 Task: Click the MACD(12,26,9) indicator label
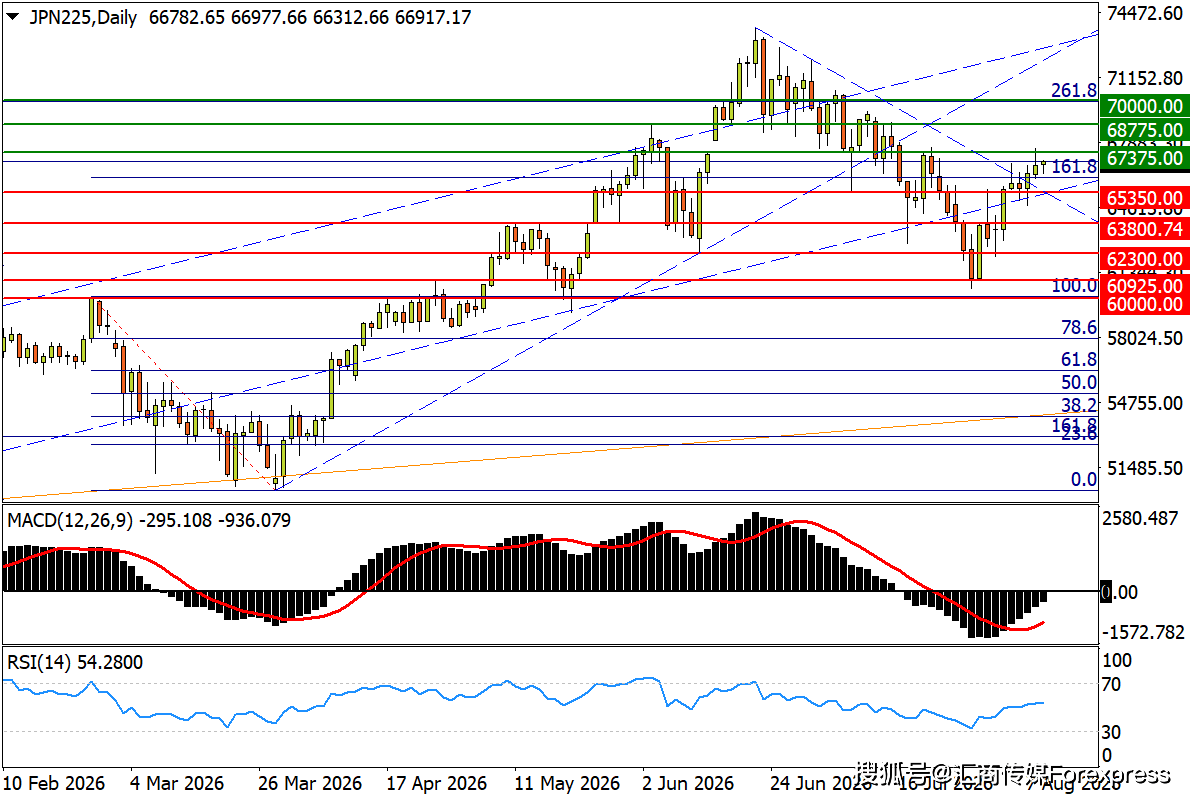coord(71,520)
